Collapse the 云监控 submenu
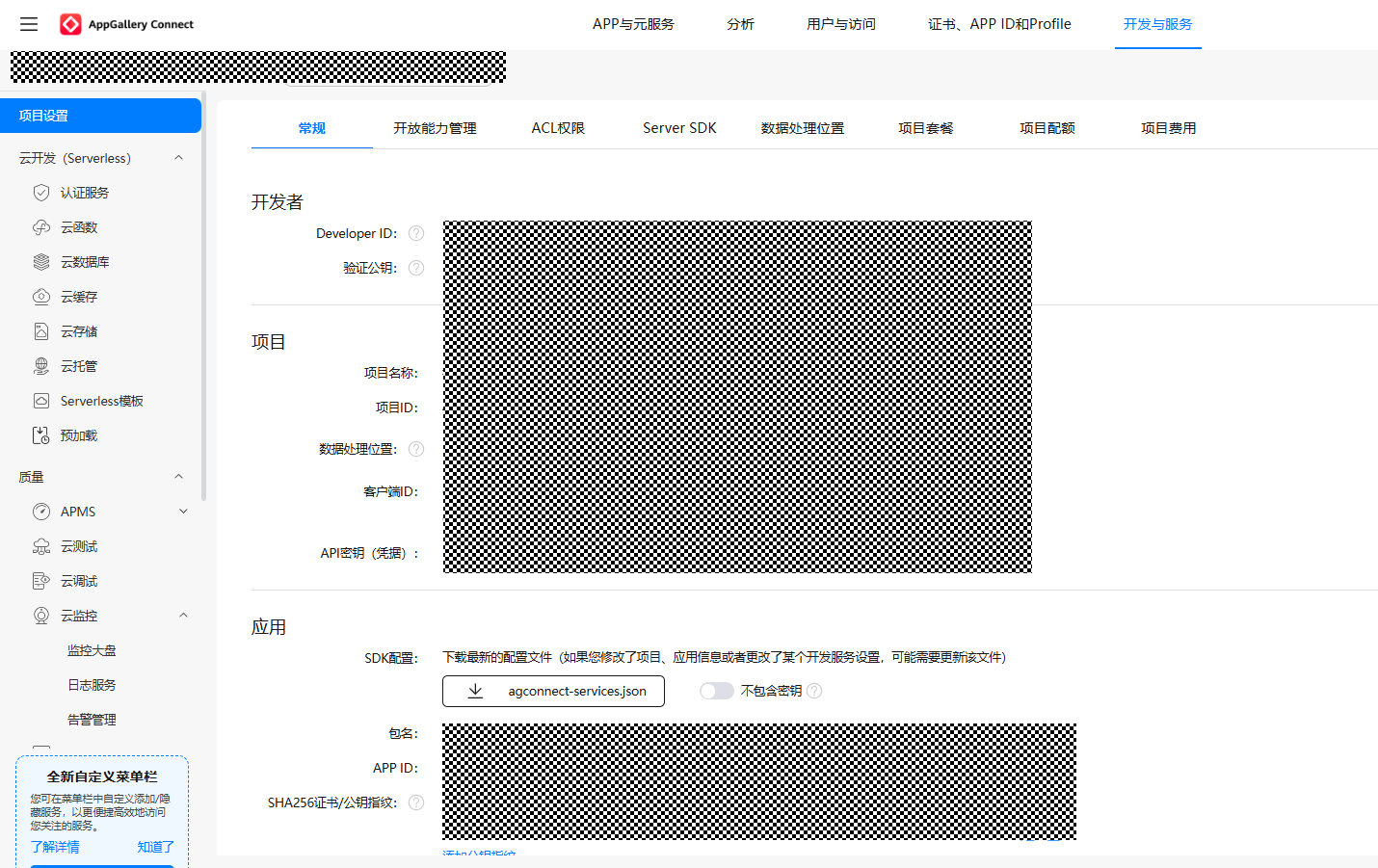Viewport: 1378px width, 868px height. pyautogui.click(x=183, y=616)
